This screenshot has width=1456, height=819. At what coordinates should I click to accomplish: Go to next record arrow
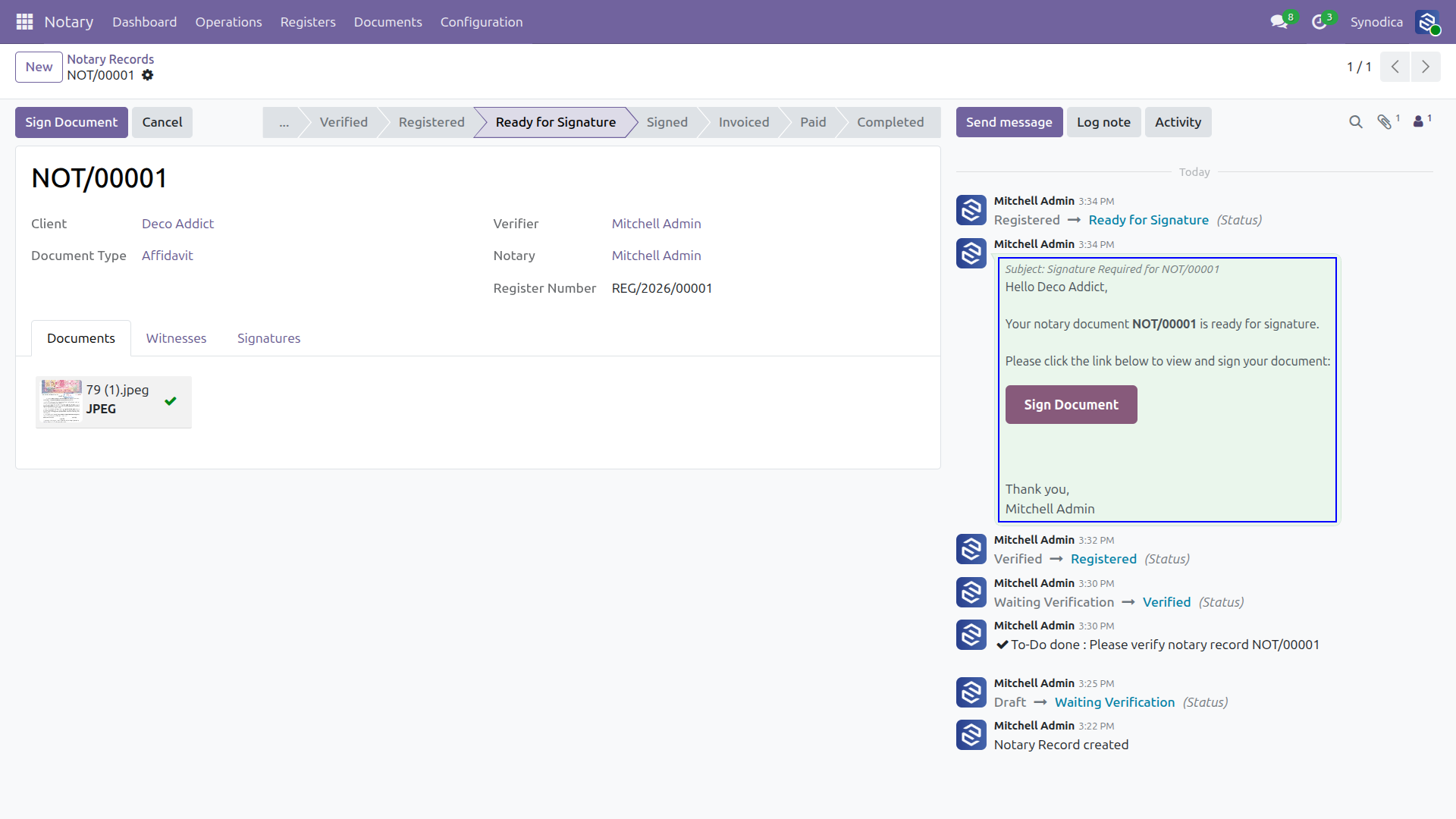pyautogui.click(x=1426, y=67)
